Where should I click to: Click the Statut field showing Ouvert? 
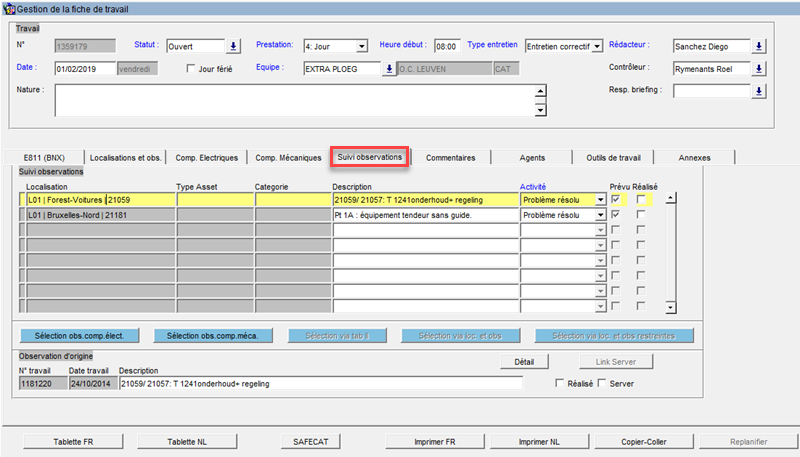tap(195, 46)
